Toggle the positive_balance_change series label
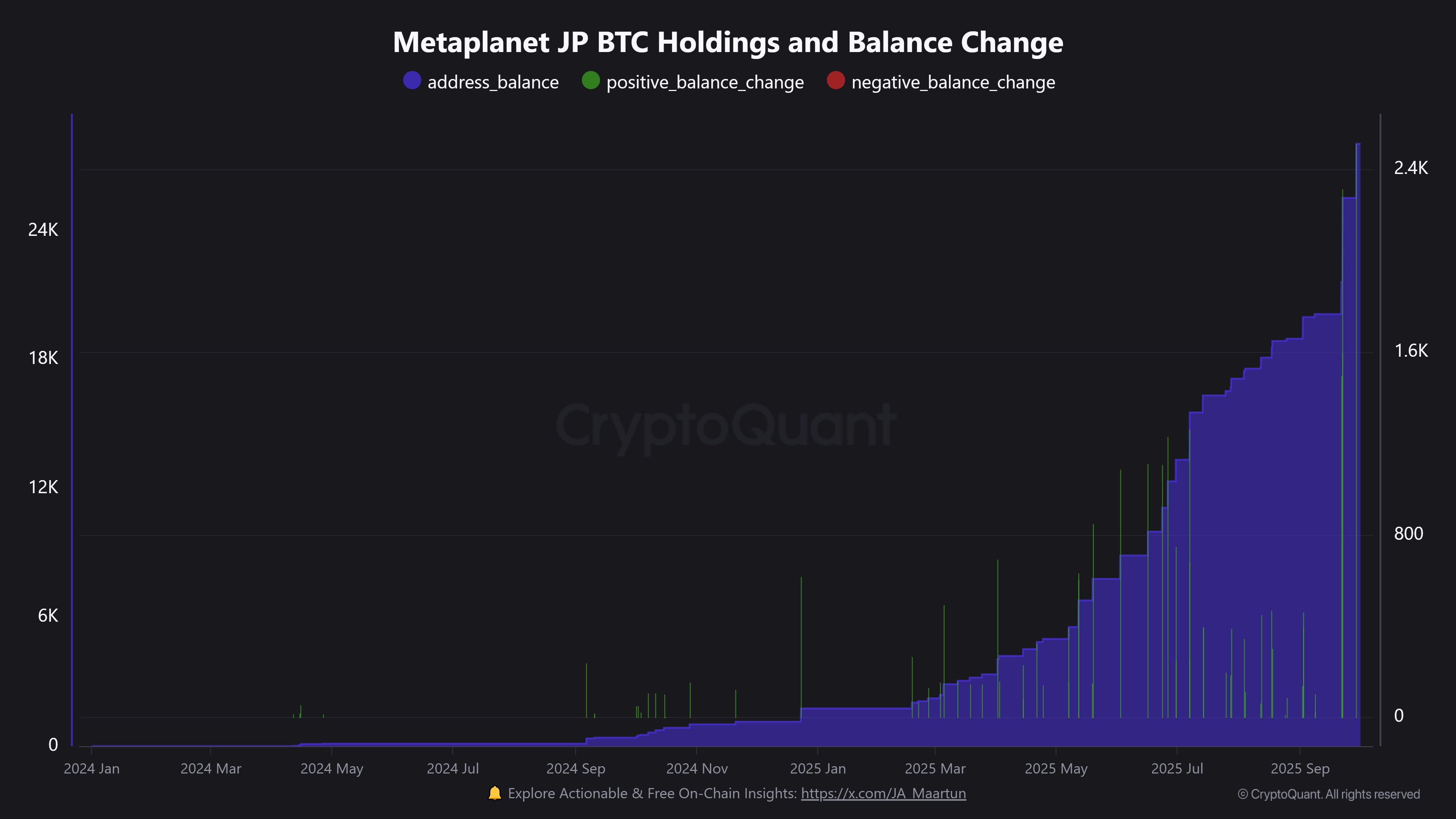1456x819 pixels. 705,83
